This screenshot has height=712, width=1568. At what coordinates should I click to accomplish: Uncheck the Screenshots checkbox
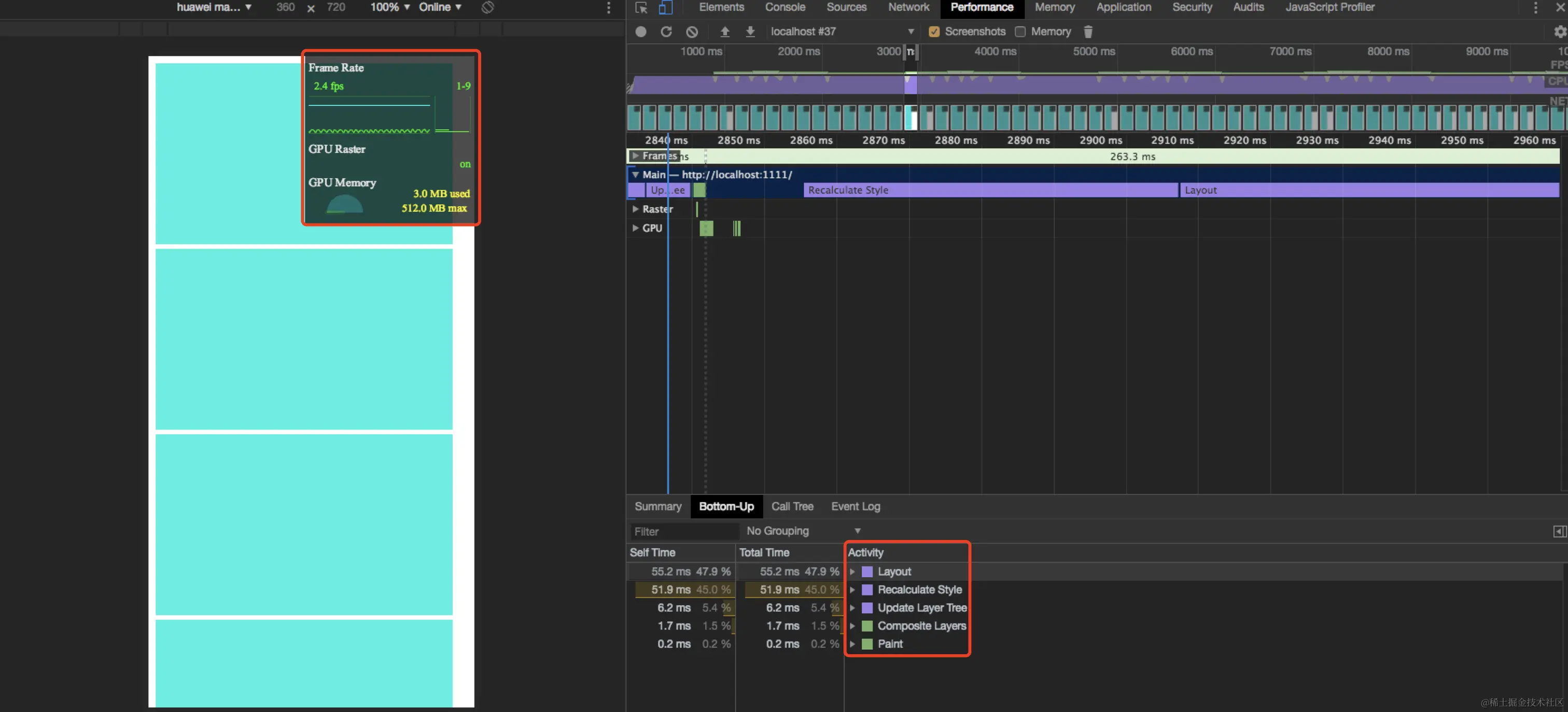tap(934, 32)
